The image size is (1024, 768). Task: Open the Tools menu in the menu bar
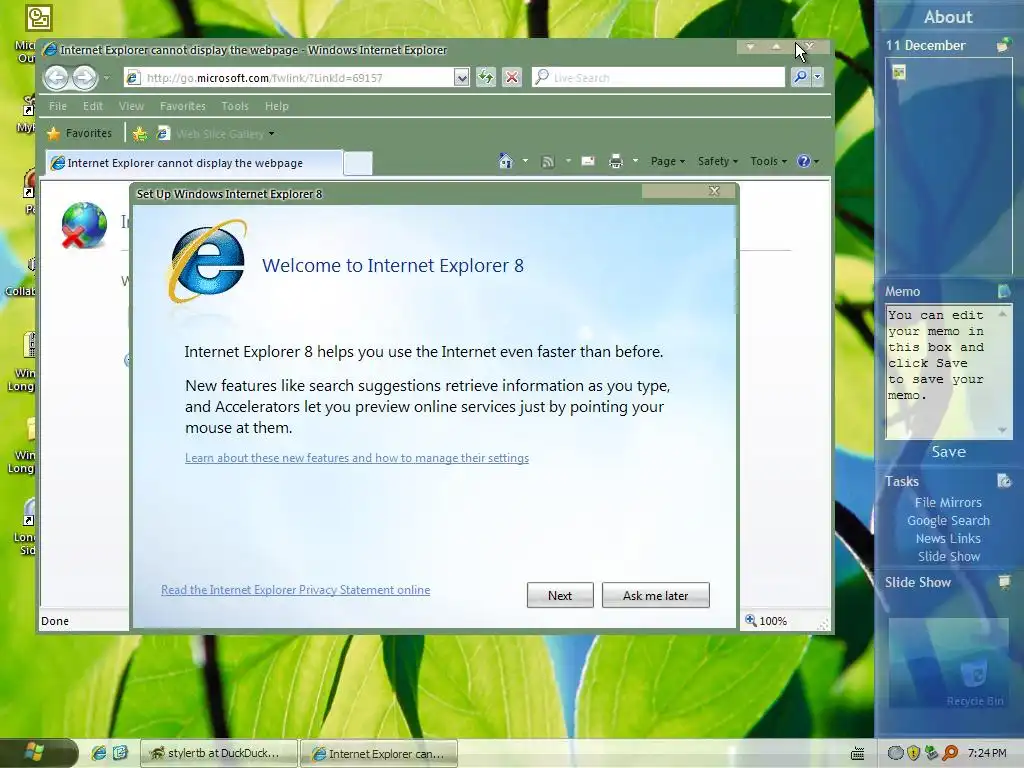pos(235,106)
